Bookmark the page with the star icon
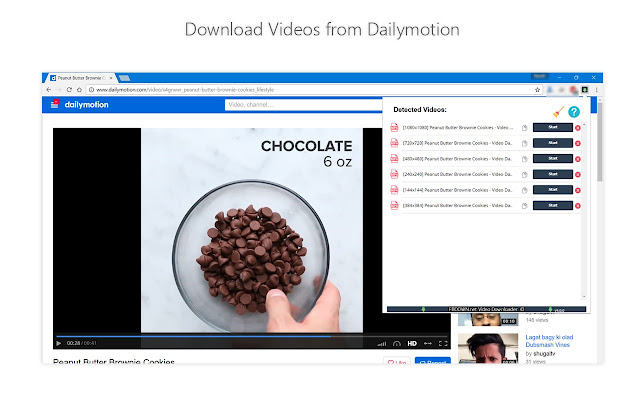The image size is (640, 400). 537,89
